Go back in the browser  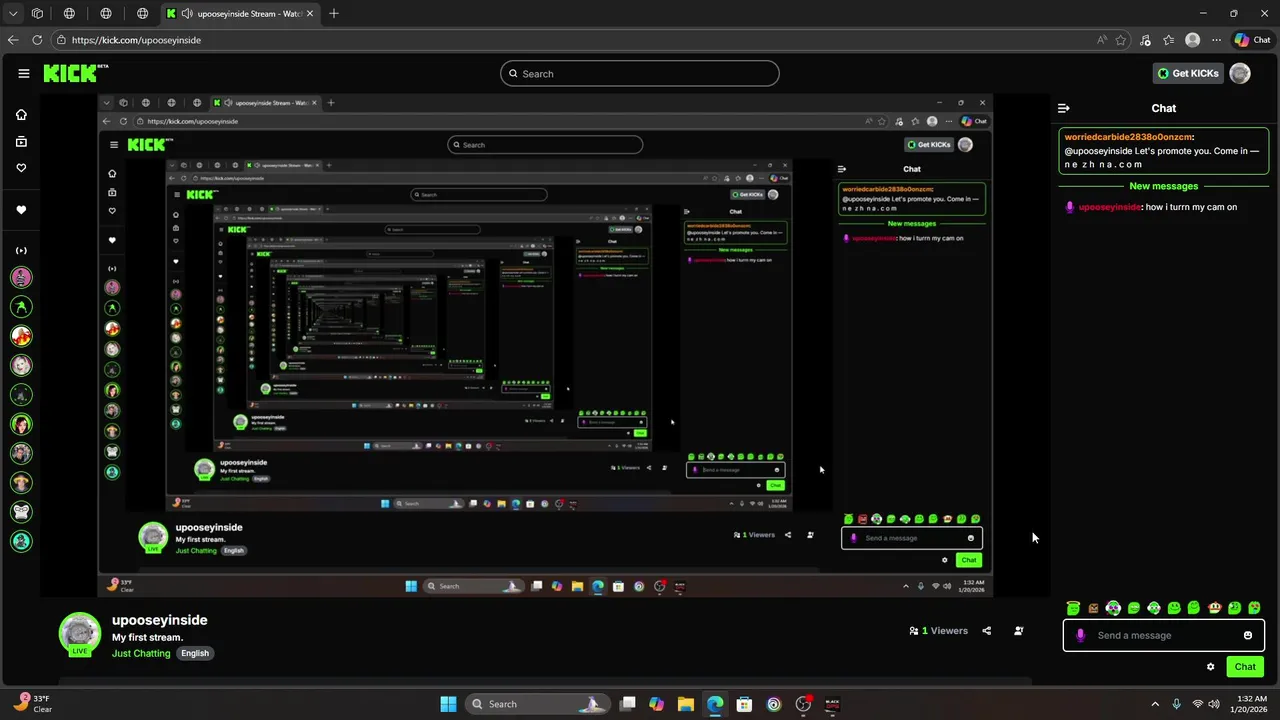click(x=12, y=40)
